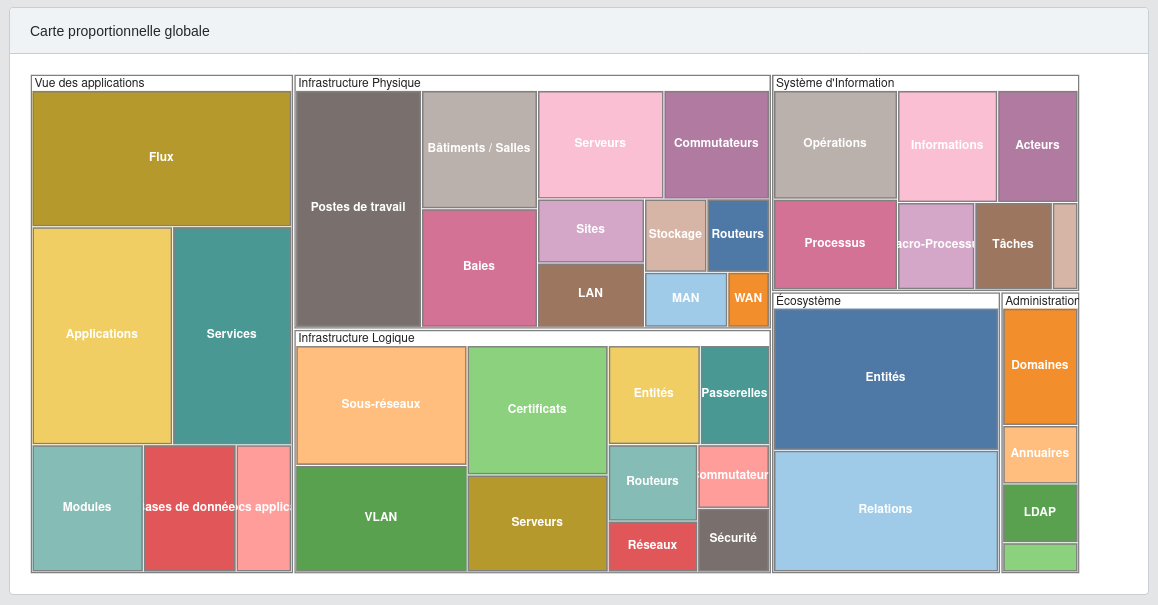Select the Relations tile in Écosystème

coord(885,510)
